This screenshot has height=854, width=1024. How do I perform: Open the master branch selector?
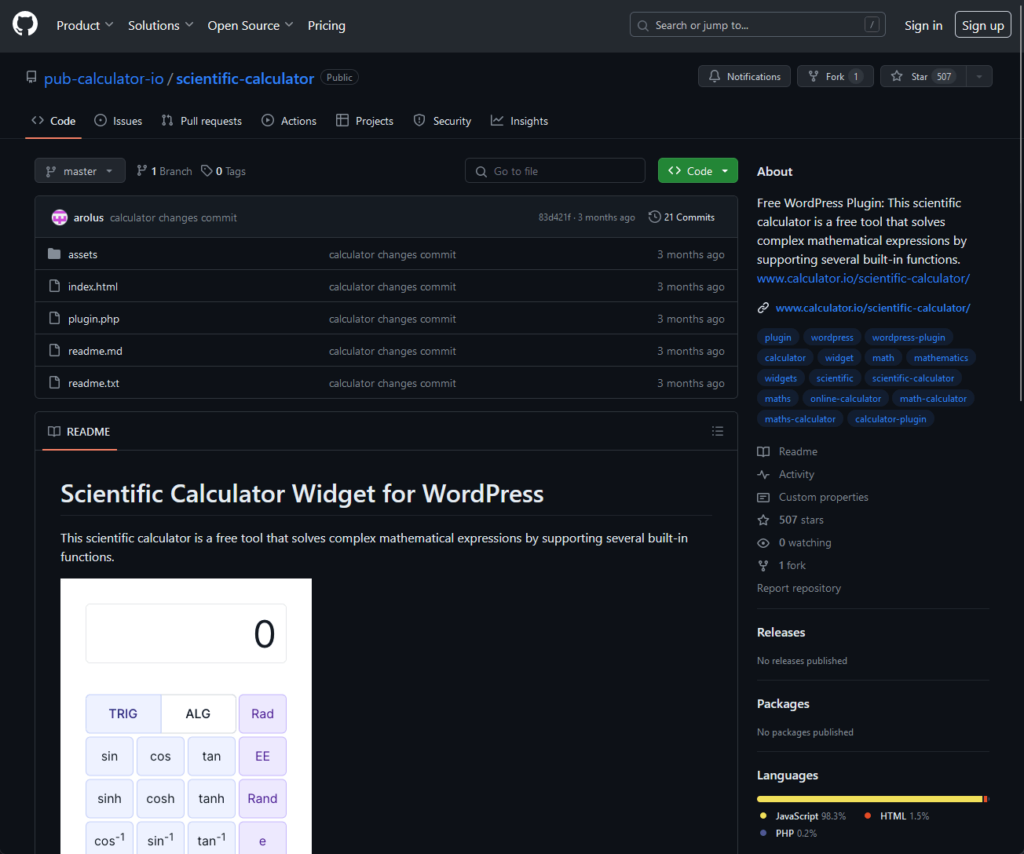[80, 171]
